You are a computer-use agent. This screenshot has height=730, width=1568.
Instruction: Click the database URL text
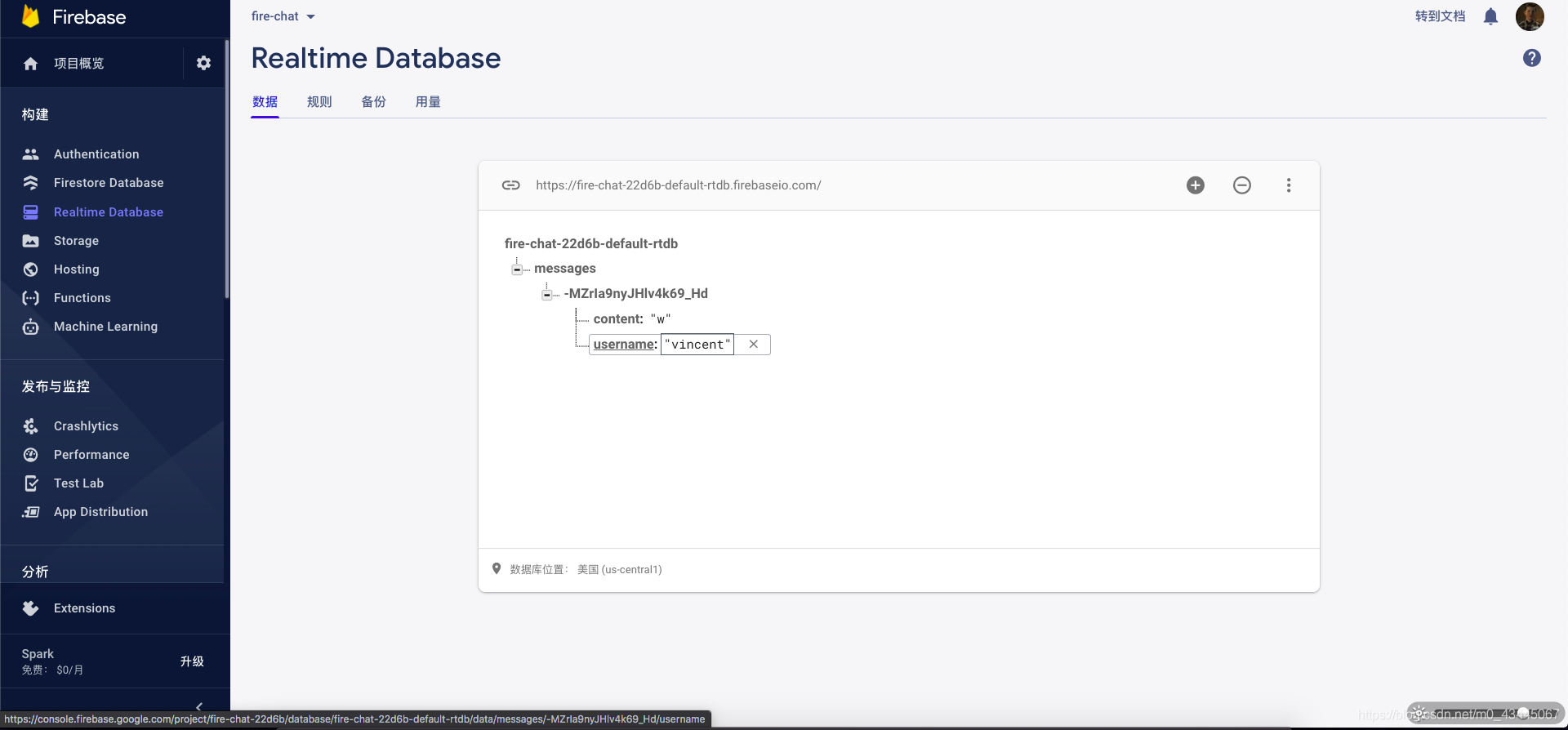click(x=679, y=185)
